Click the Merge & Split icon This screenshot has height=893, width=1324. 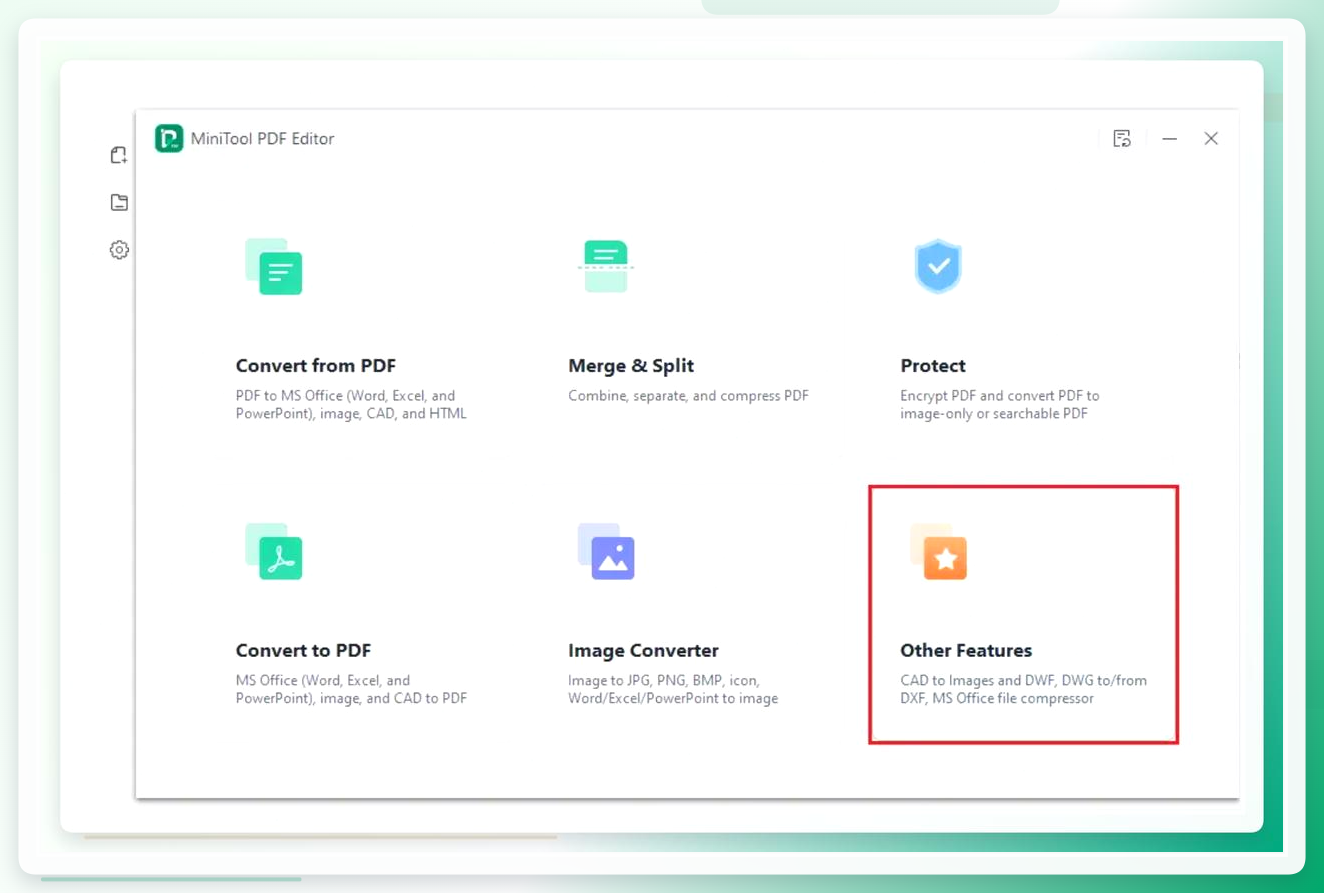[606, 266]
